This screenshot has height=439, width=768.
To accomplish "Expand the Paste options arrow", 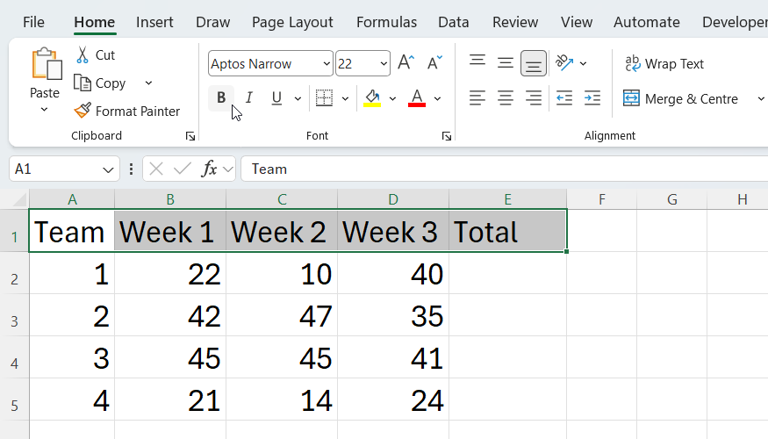I will [x=44, y=111].
